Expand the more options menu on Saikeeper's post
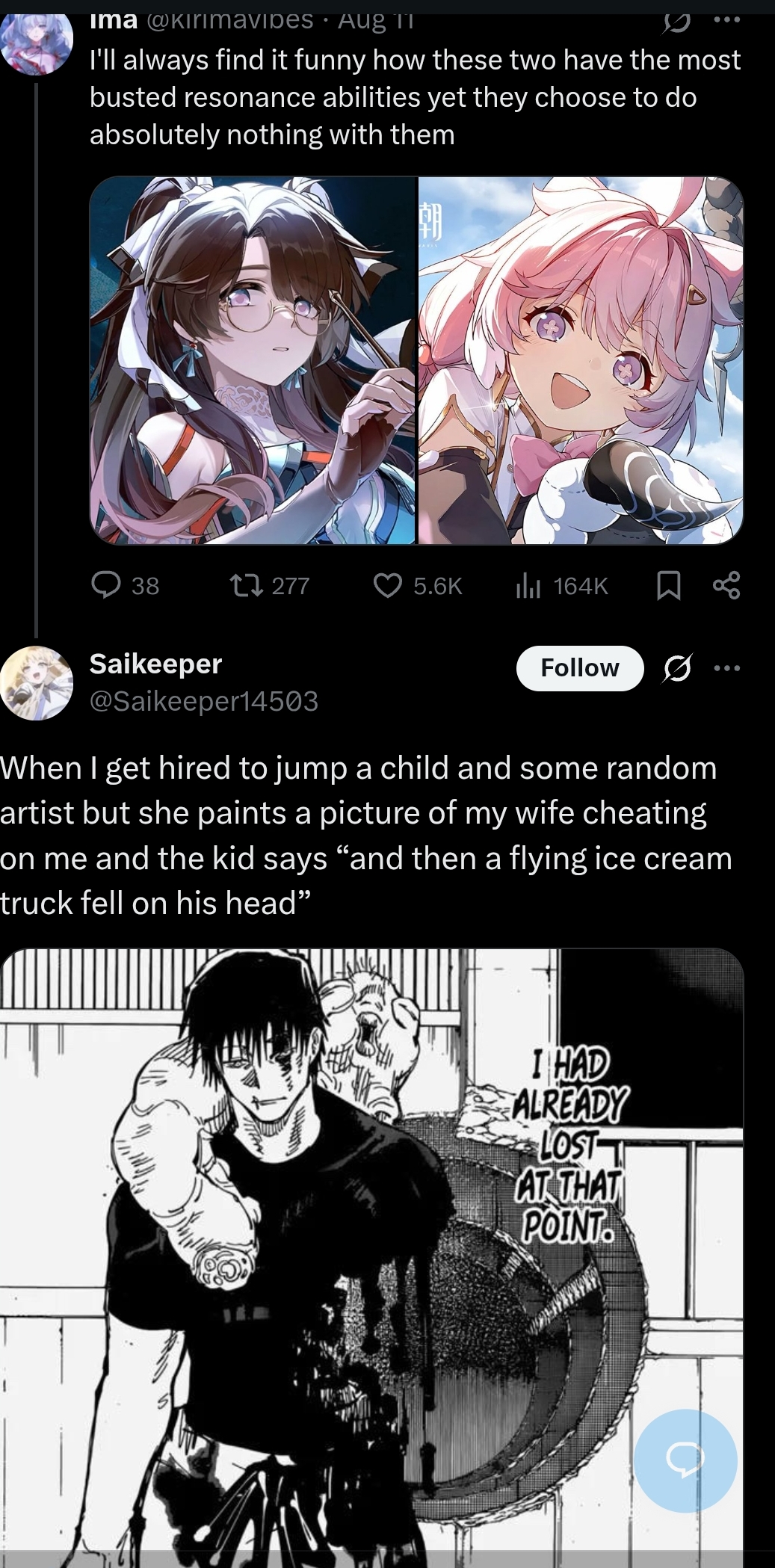Image resolution: width=775 pixels, height=1568 pixels. (x=727, y=667)
